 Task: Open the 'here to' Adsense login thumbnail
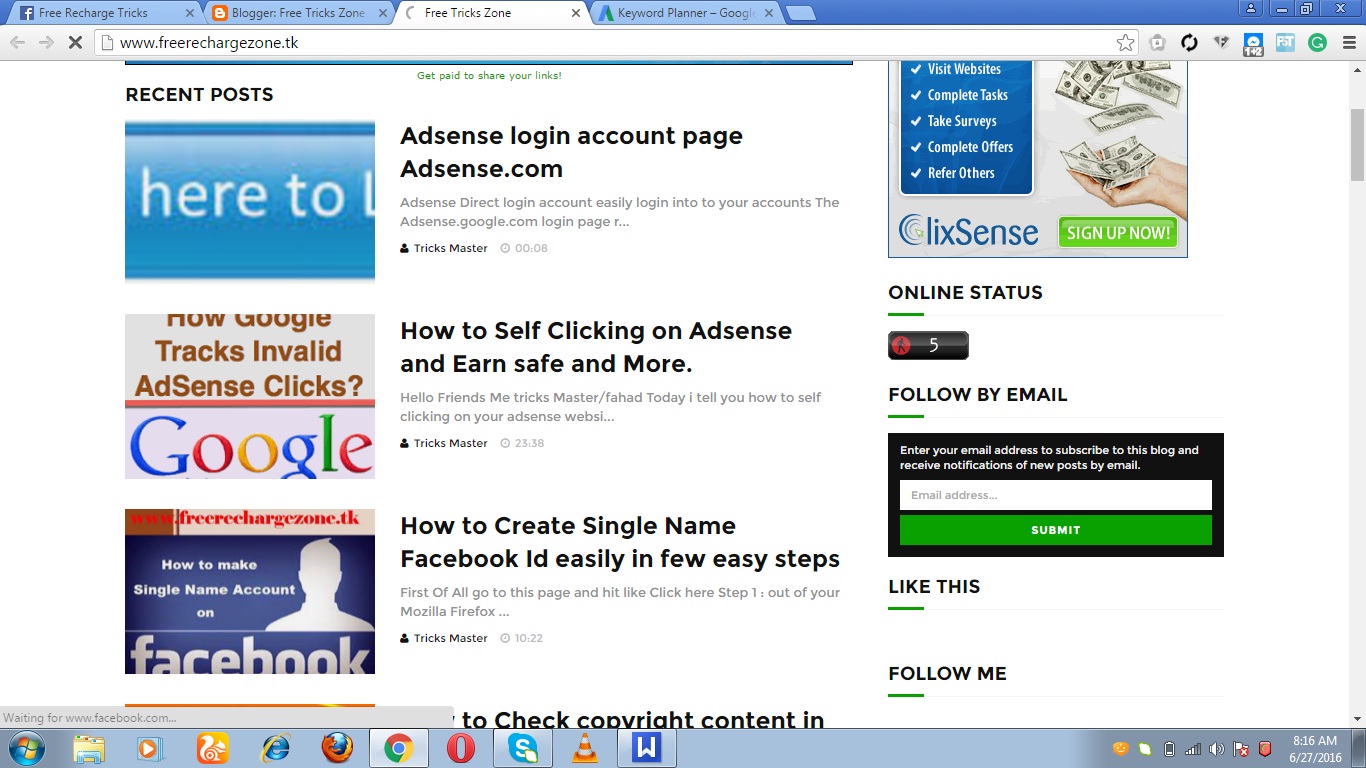pyautogui.click(x=250, y=203)
